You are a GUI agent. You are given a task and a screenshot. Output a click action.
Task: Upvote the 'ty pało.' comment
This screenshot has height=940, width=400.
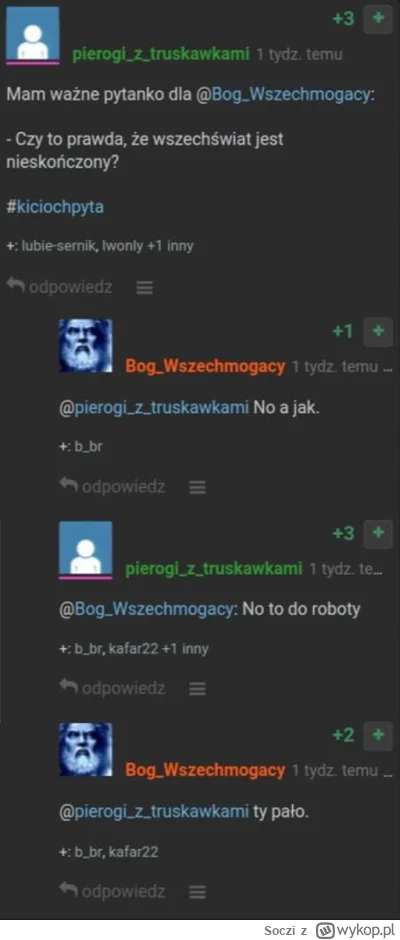(x=378, y=735)
